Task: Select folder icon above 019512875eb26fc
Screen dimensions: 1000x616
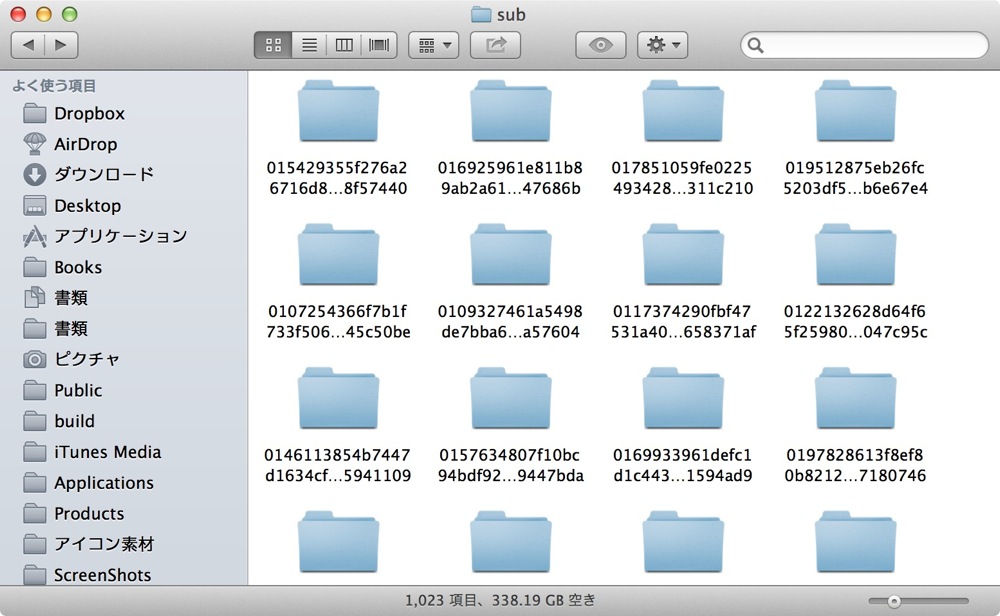Action: click(855, 111)
